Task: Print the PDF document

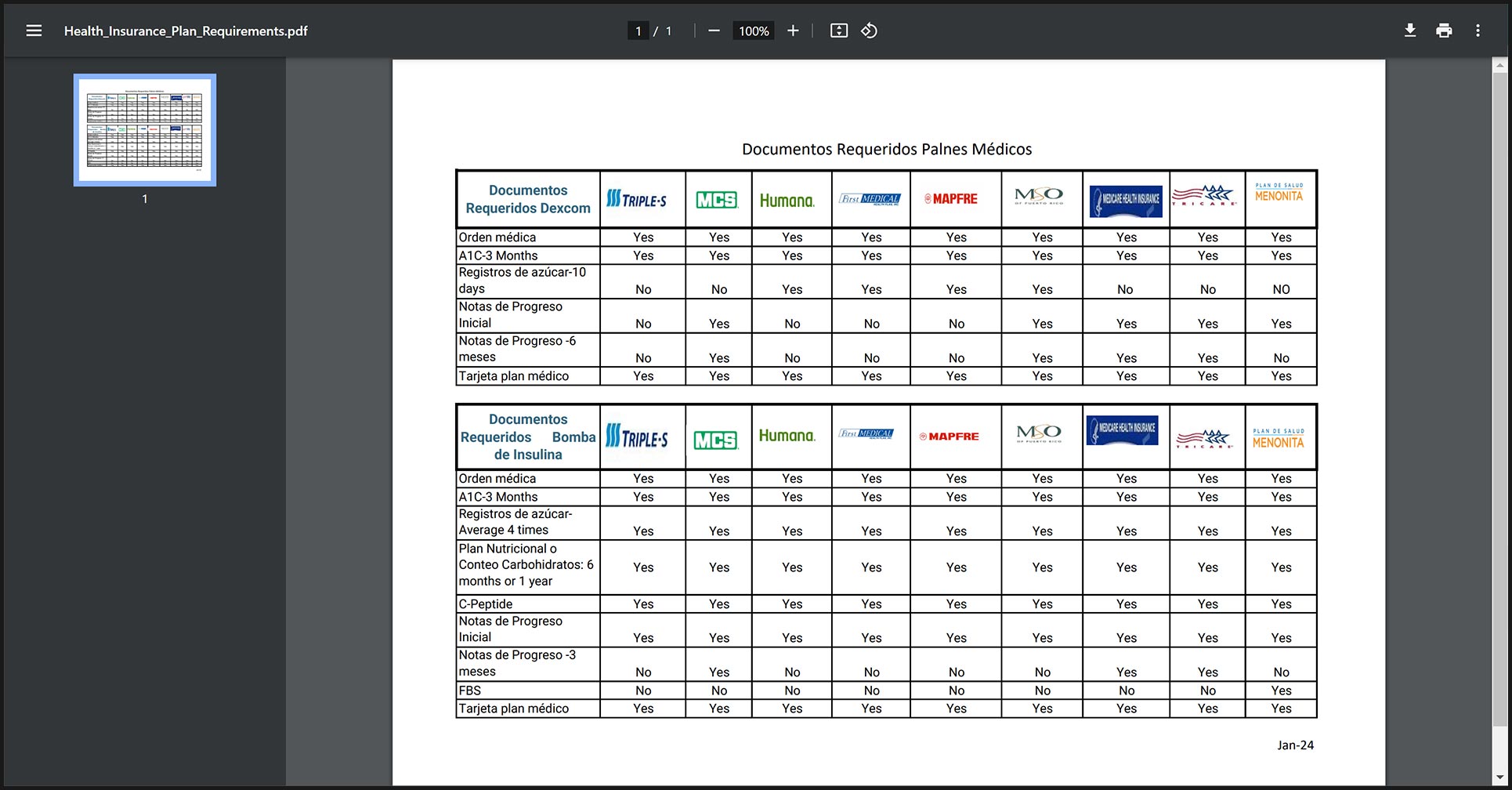Action: [1444, 31]
